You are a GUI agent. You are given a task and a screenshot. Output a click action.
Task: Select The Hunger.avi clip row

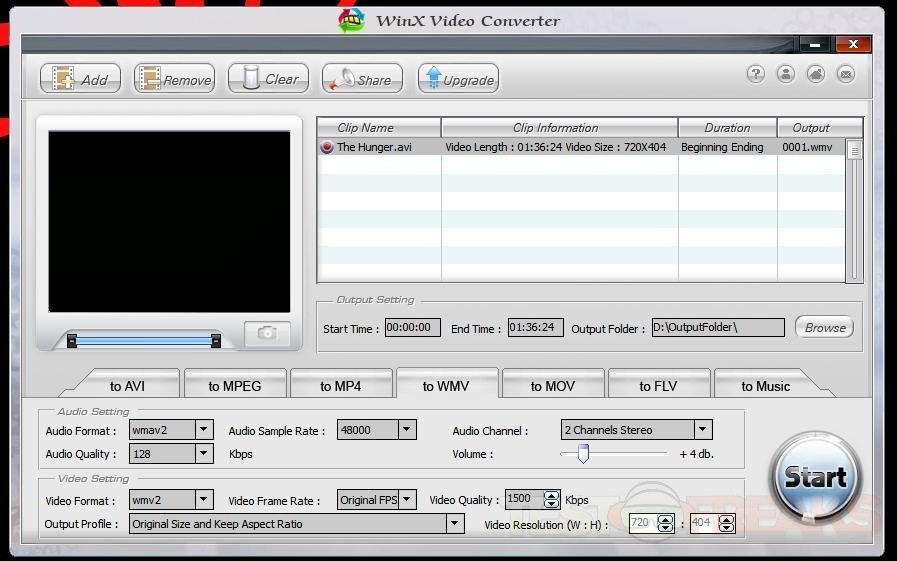click(x=581, y=147)
